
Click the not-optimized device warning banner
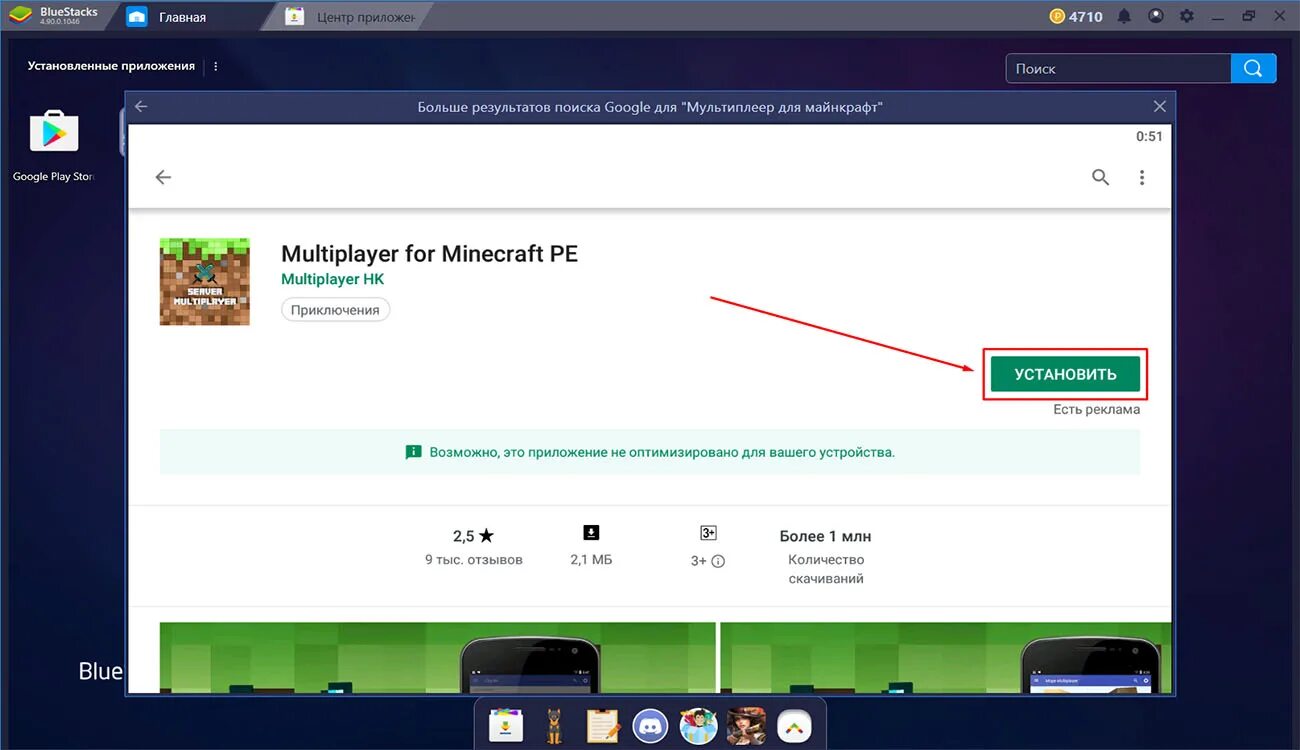coord(650,452)
